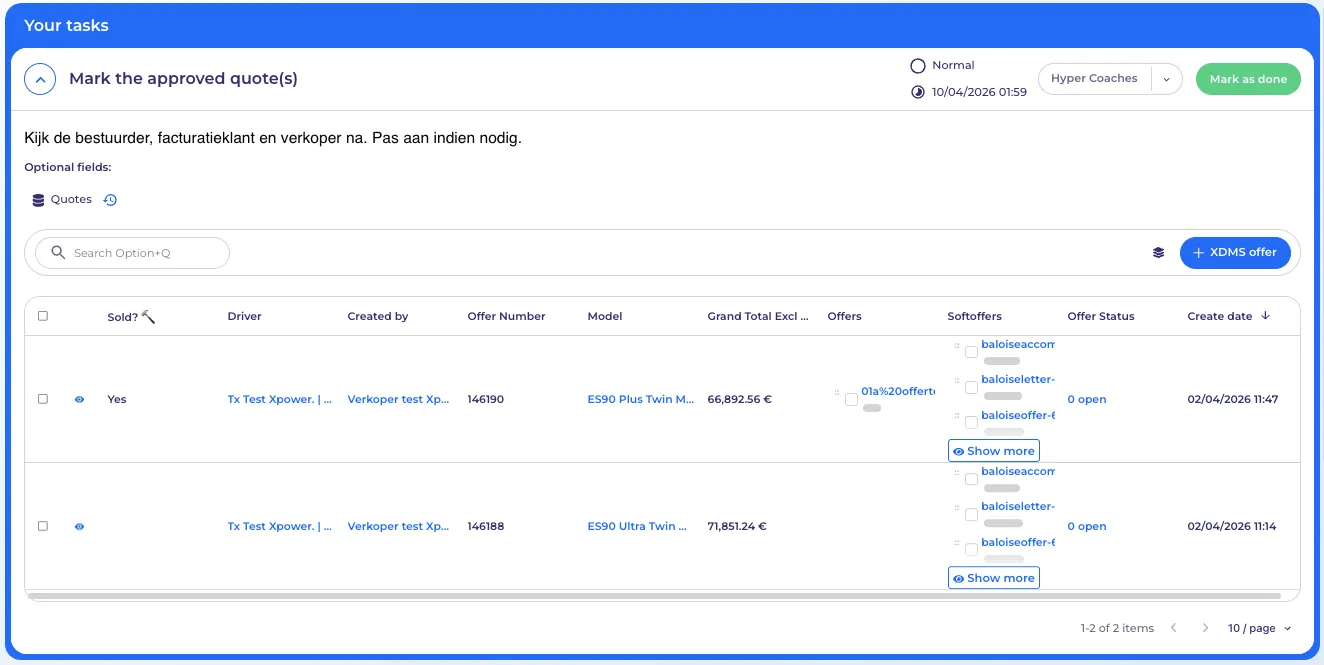Sort by the Create date arrow
The height and width of the screenshot is (665, 1324).
click(x=1265, y=316)
